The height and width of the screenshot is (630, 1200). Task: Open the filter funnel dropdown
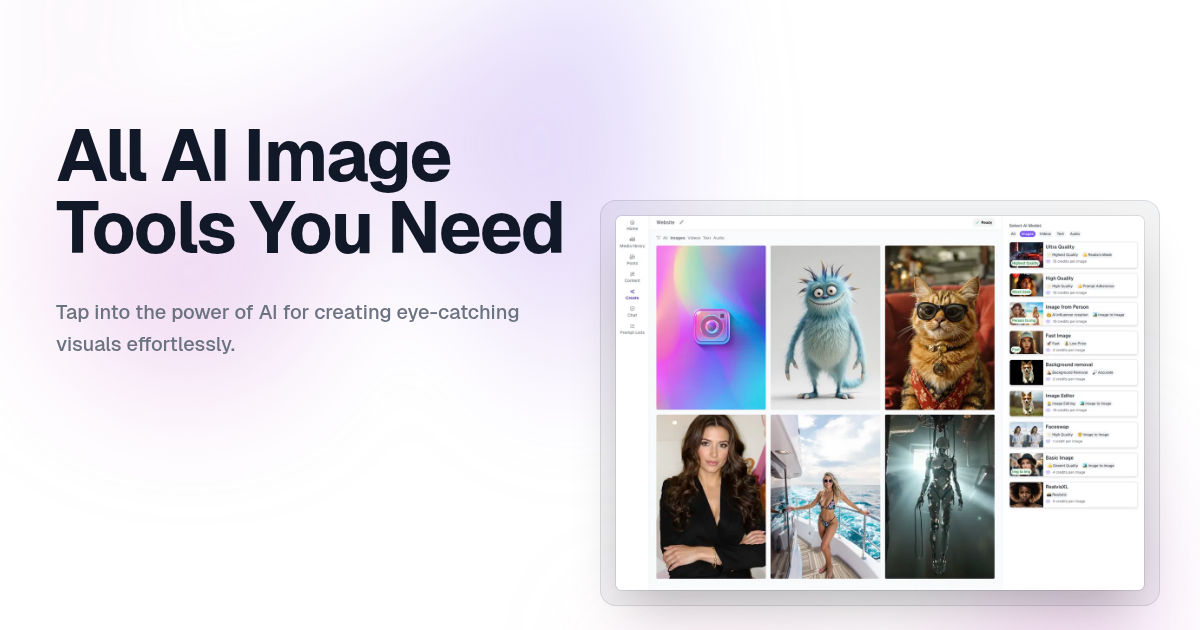click(659, 238)
